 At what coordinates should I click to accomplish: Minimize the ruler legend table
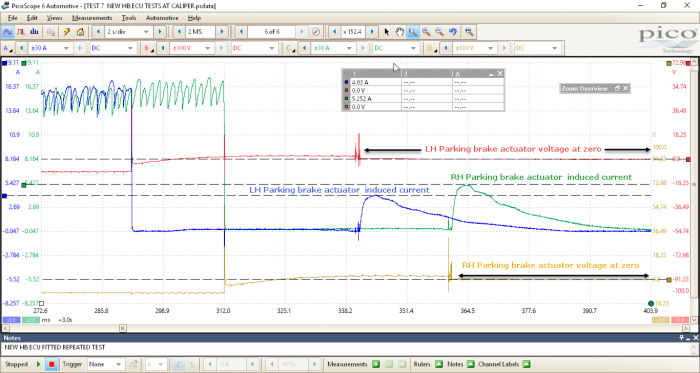pos(491,74)
